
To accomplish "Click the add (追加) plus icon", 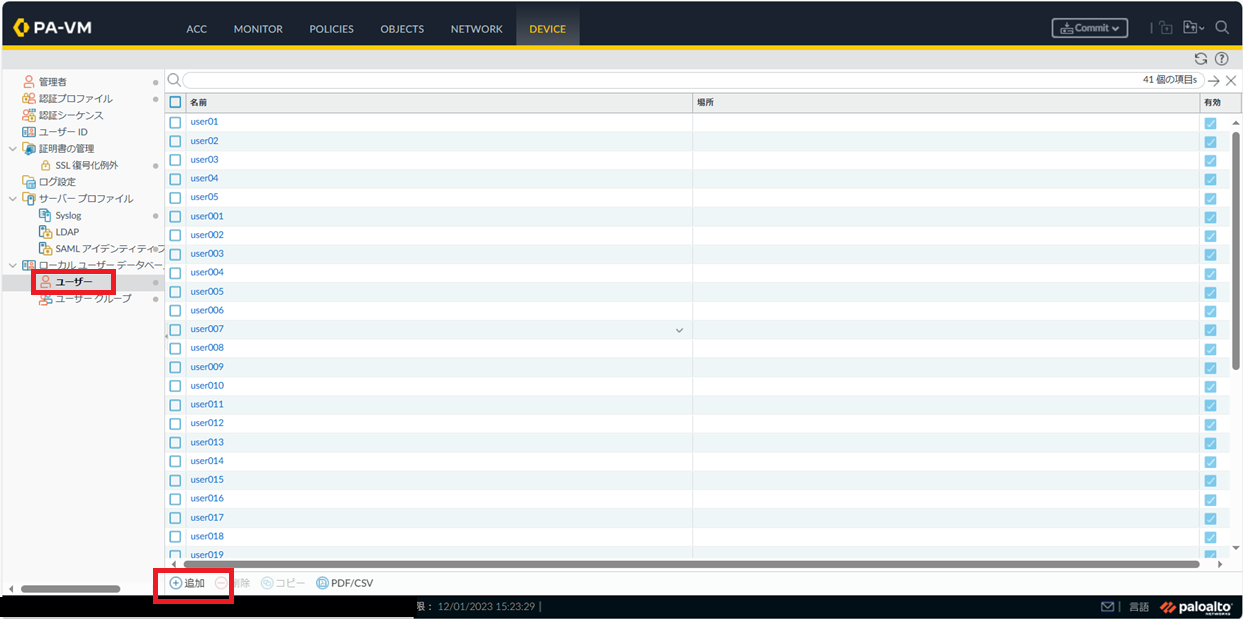I will [176, 583].
